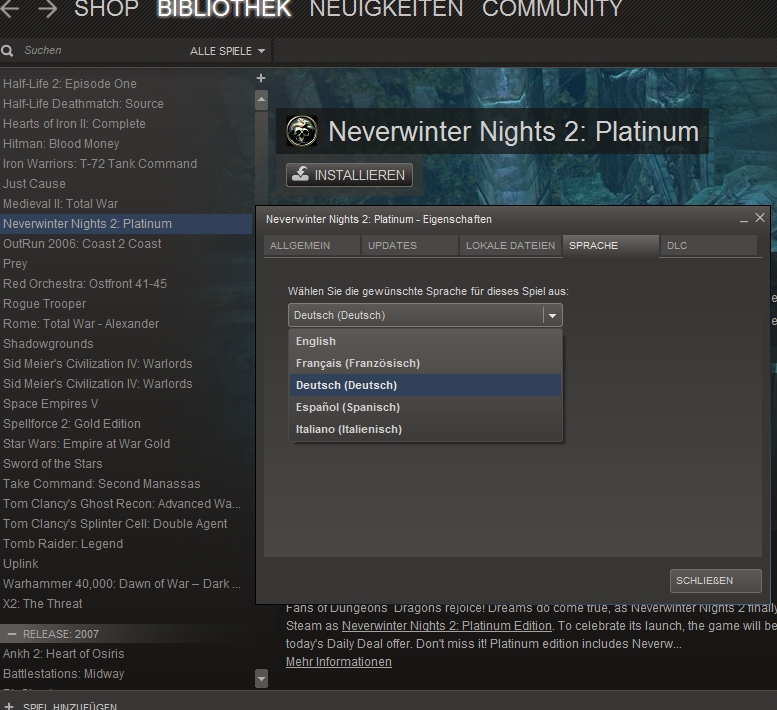Image resolution: width=777 pixels, height=710 pixels.
Task: Click the language combo box arrow
Action: pos(553,316)
